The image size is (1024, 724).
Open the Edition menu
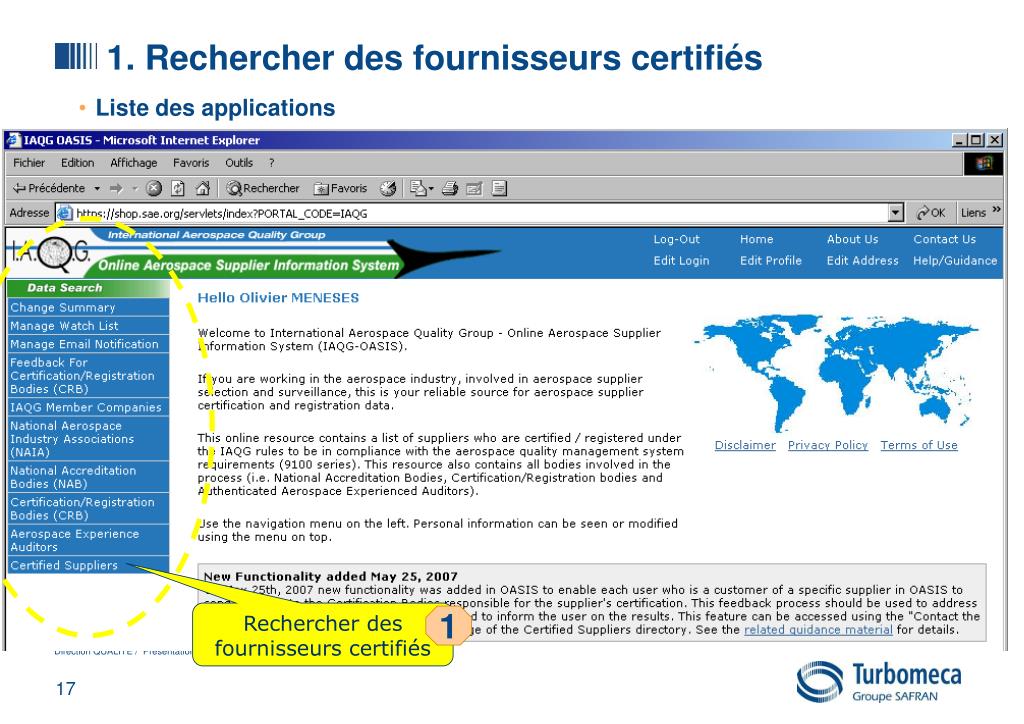click(77, 163)
